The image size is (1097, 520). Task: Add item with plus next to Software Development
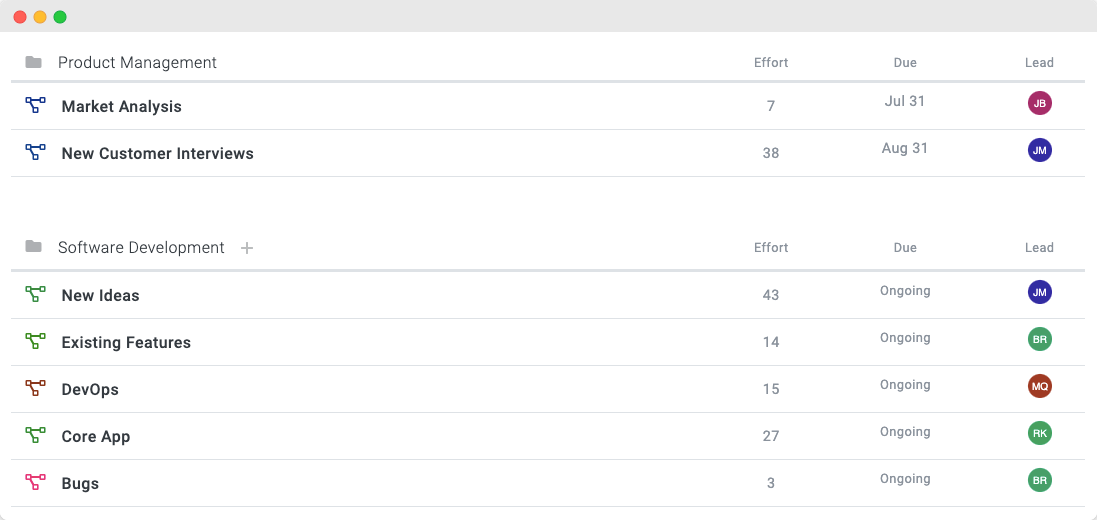point(246,248)
